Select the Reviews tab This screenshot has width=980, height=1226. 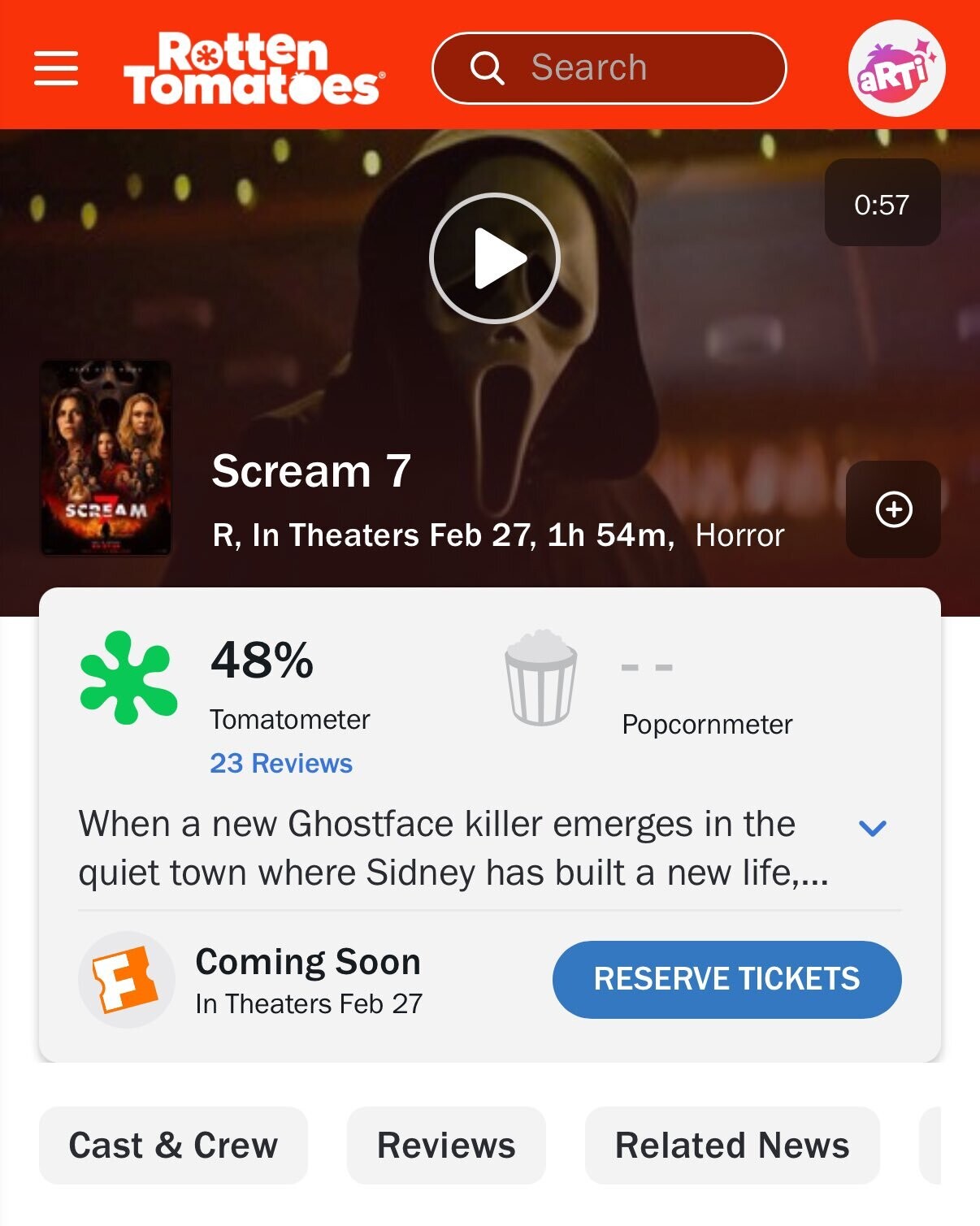[x=446, y=1145]
